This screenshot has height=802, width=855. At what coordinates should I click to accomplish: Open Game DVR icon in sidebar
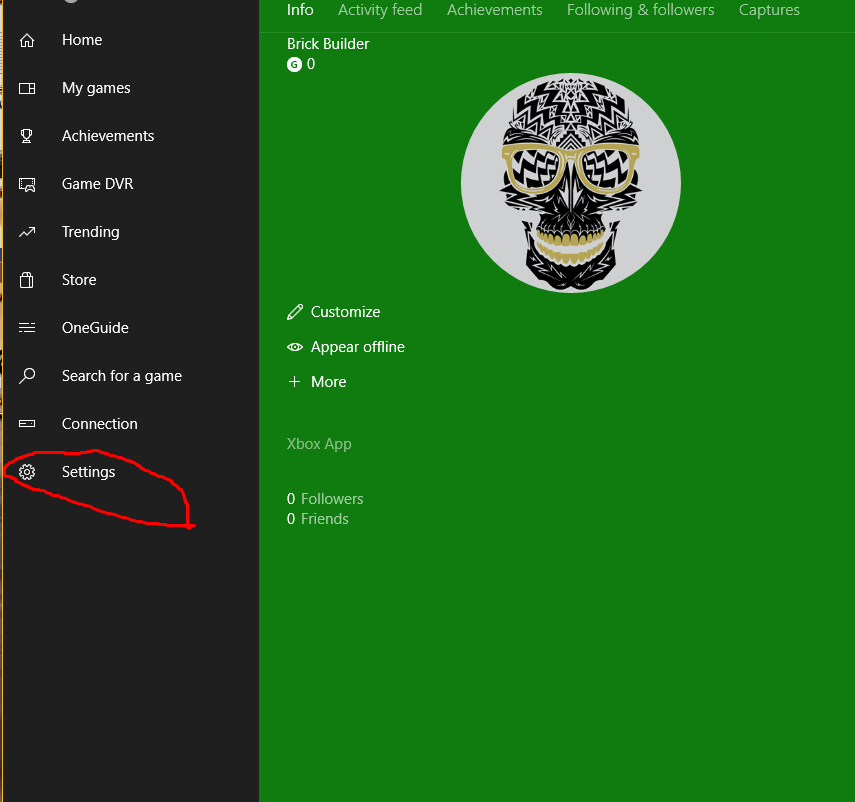coord(27,184)
